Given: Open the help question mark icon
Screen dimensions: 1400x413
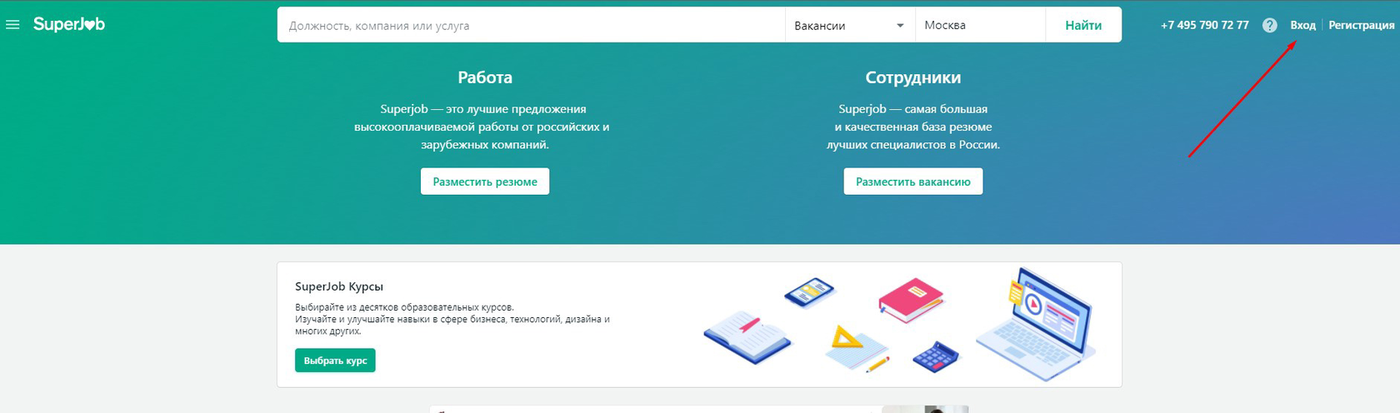Looking at the screenshot, I should tap(1270, 25).
